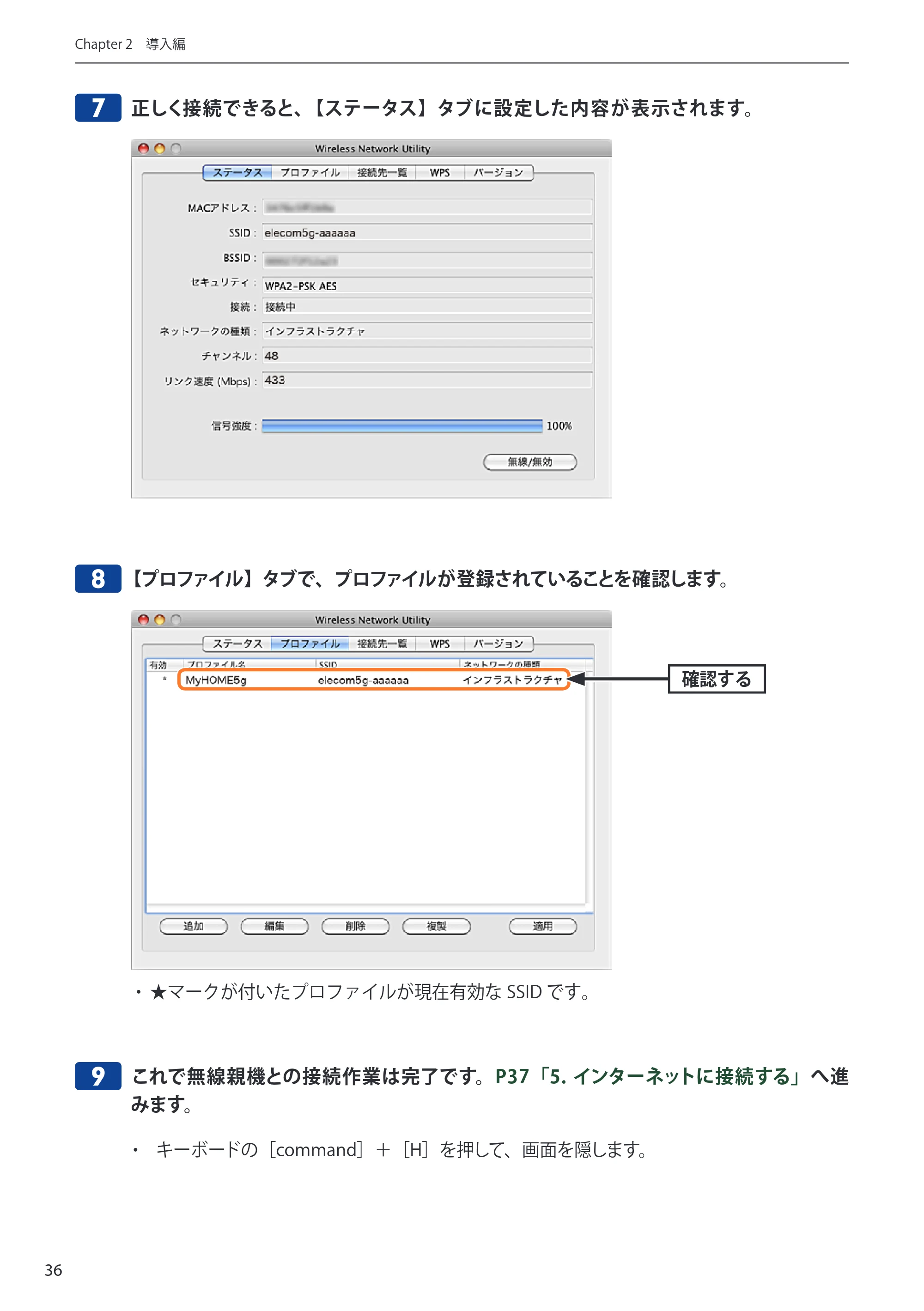
Task: Click the 適用 button
Action: [542, 926]
